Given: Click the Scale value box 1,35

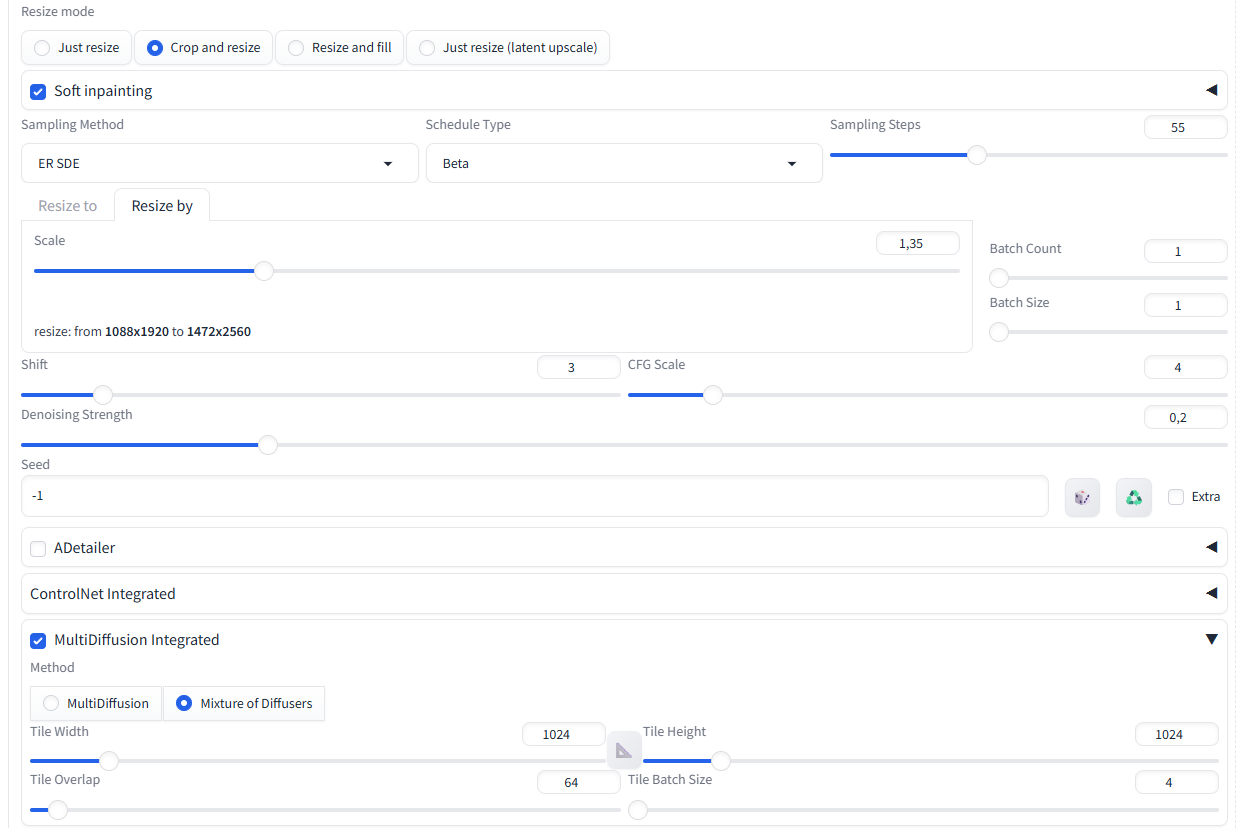Looking at the screenshot, I should pos(918,243).
